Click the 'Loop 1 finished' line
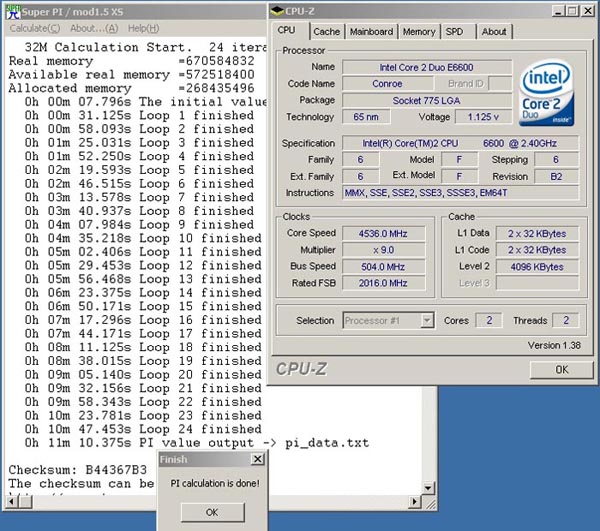The image size is (600, 531). [139, 116]
